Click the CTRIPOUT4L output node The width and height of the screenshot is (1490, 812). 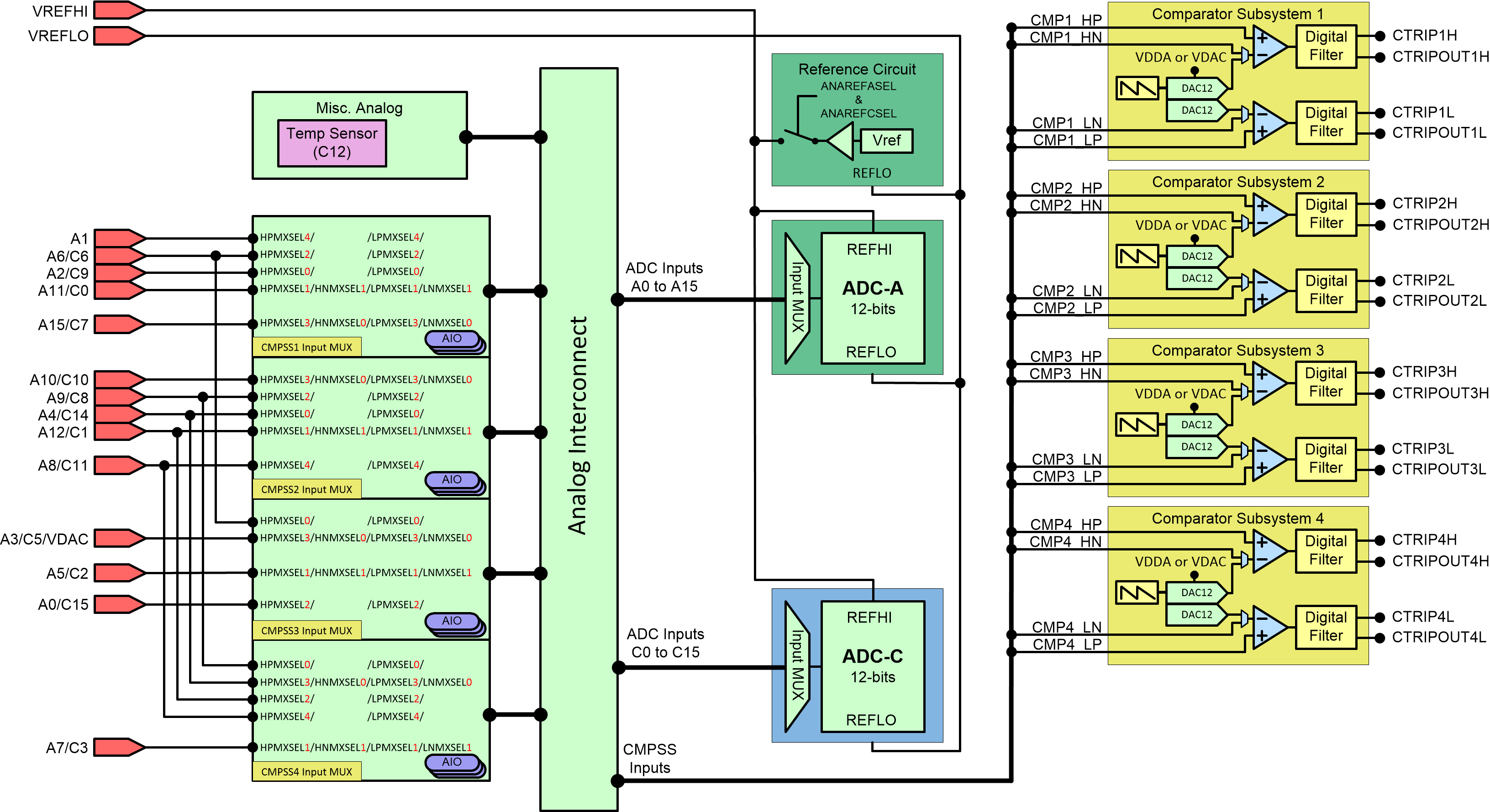tap(1380, 638)
